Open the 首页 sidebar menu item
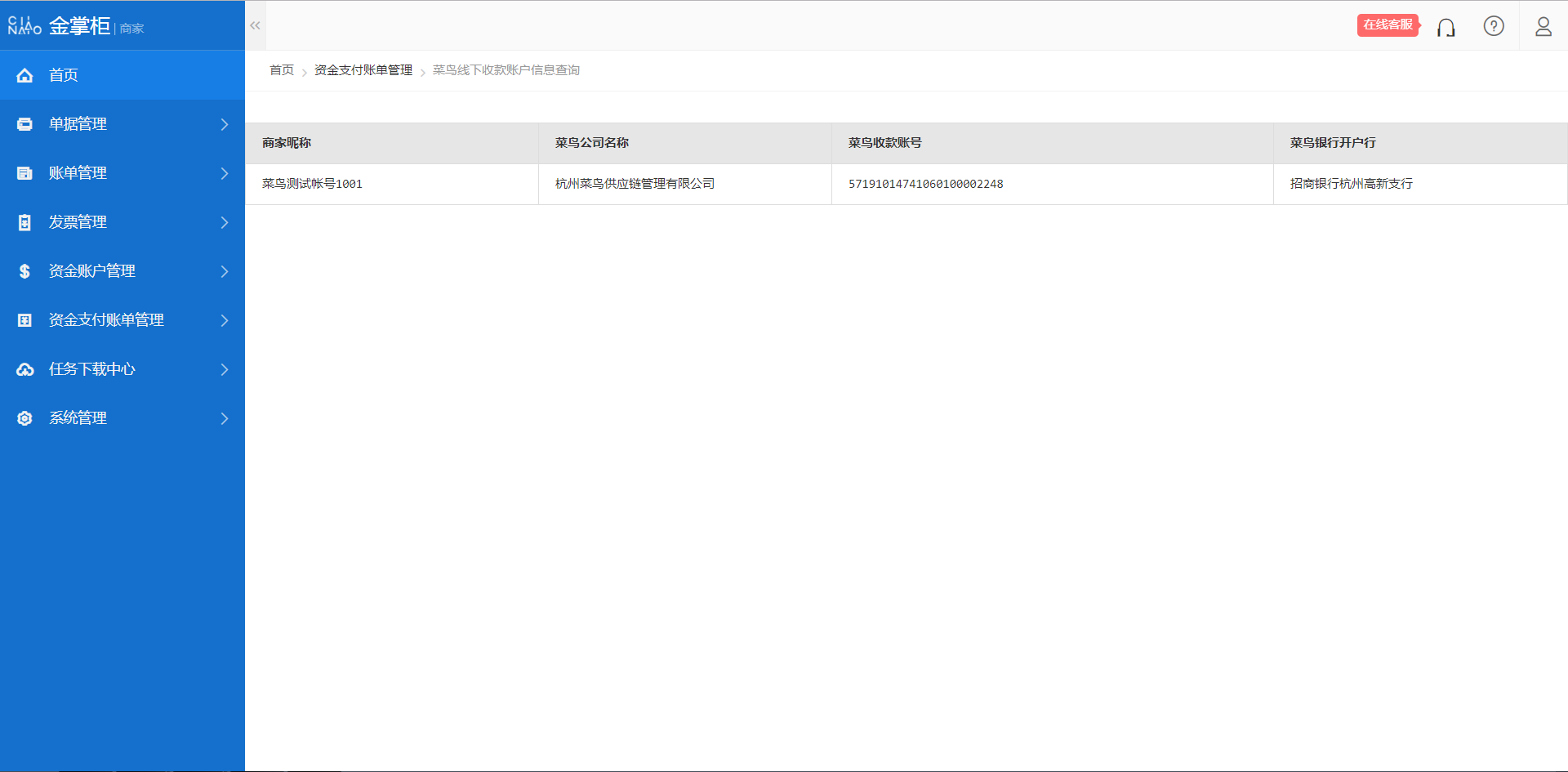 pos(122,75)
